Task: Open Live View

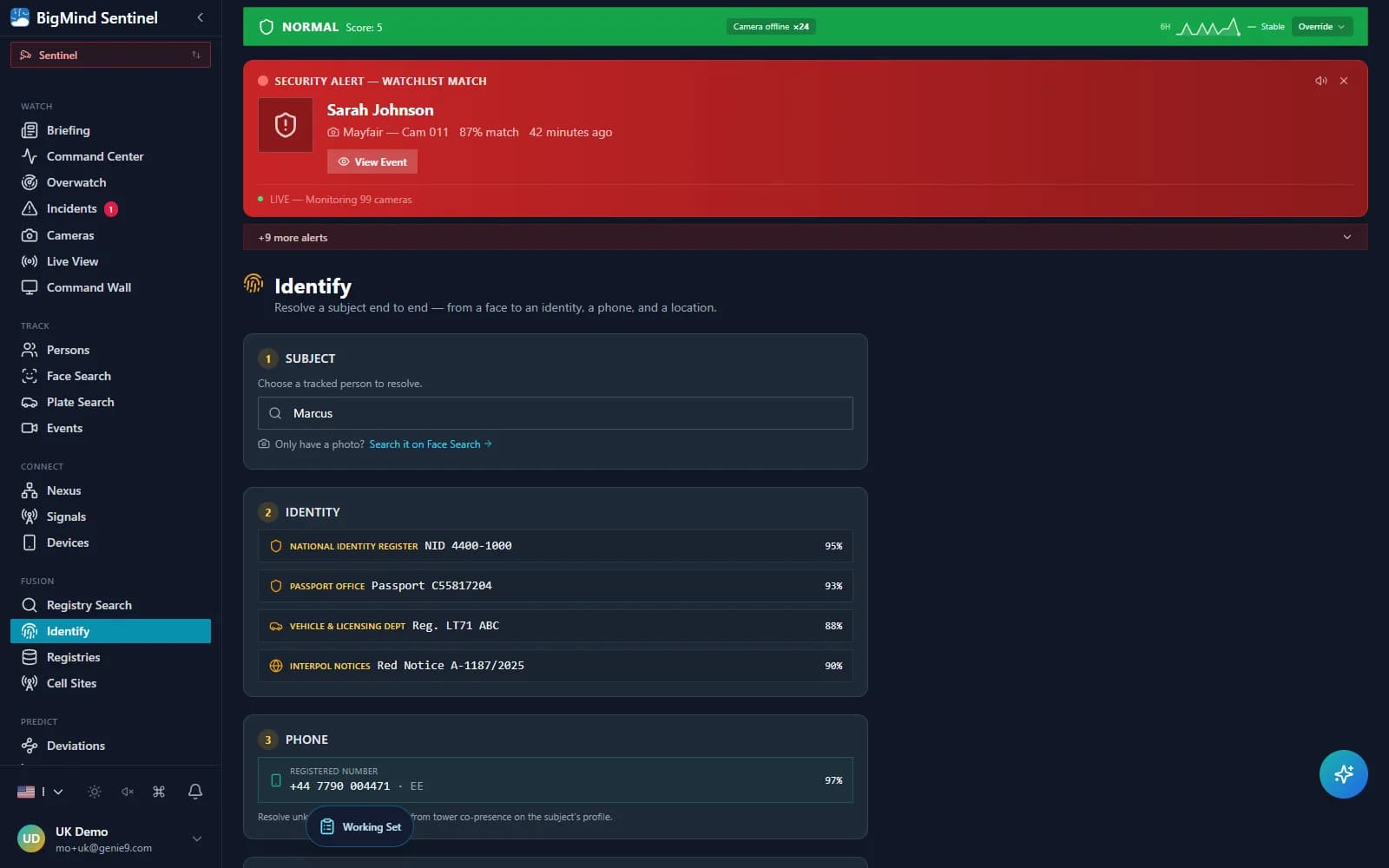Action: coord(110,261)
